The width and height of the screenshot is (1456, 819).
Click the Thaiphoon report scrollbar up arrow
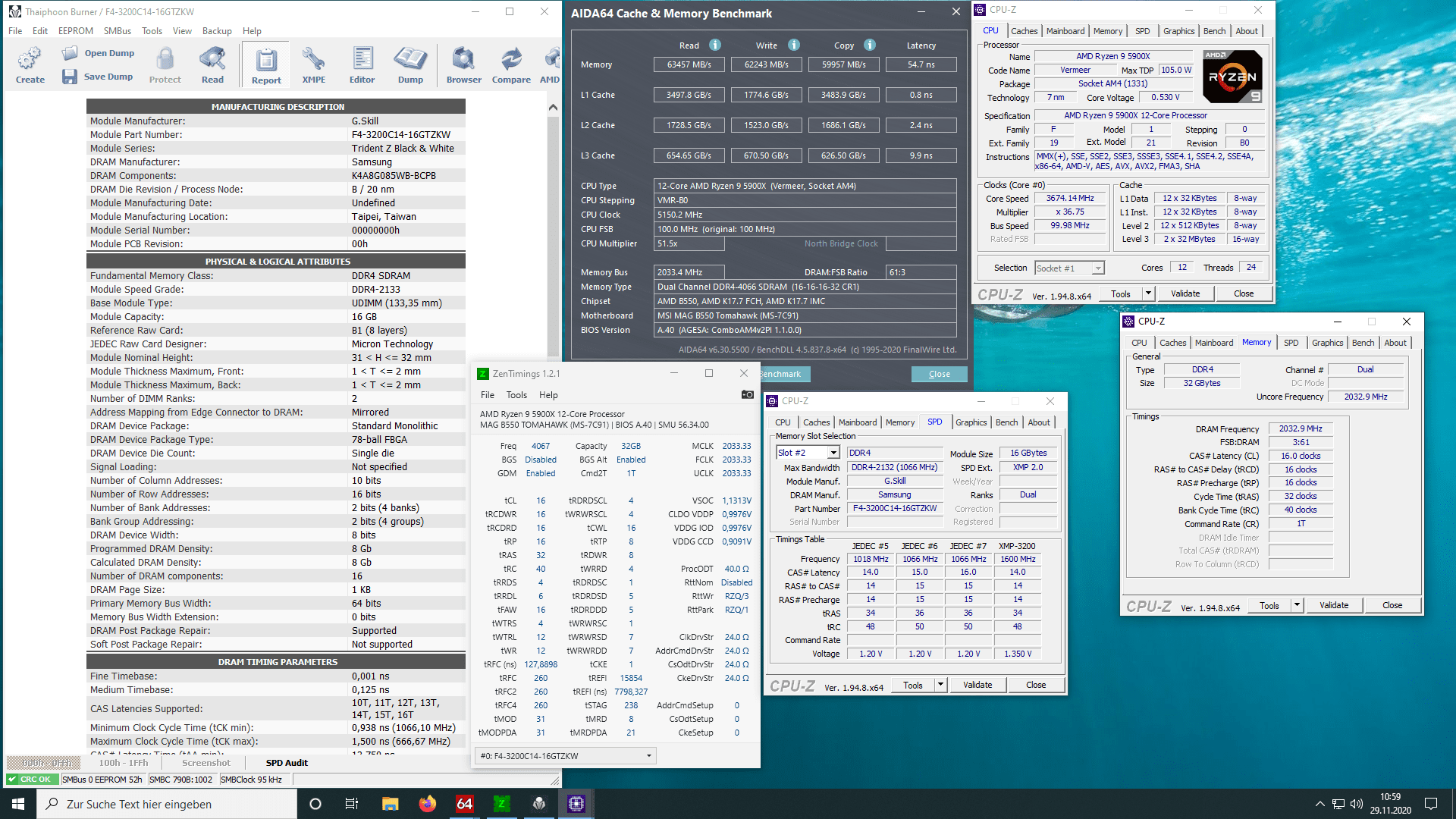553,108
